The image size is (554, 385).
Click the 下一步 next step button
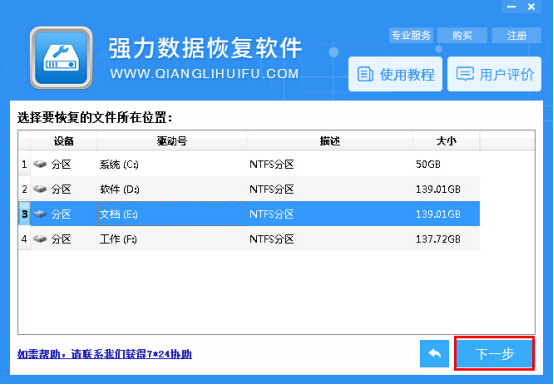(494, 353)
